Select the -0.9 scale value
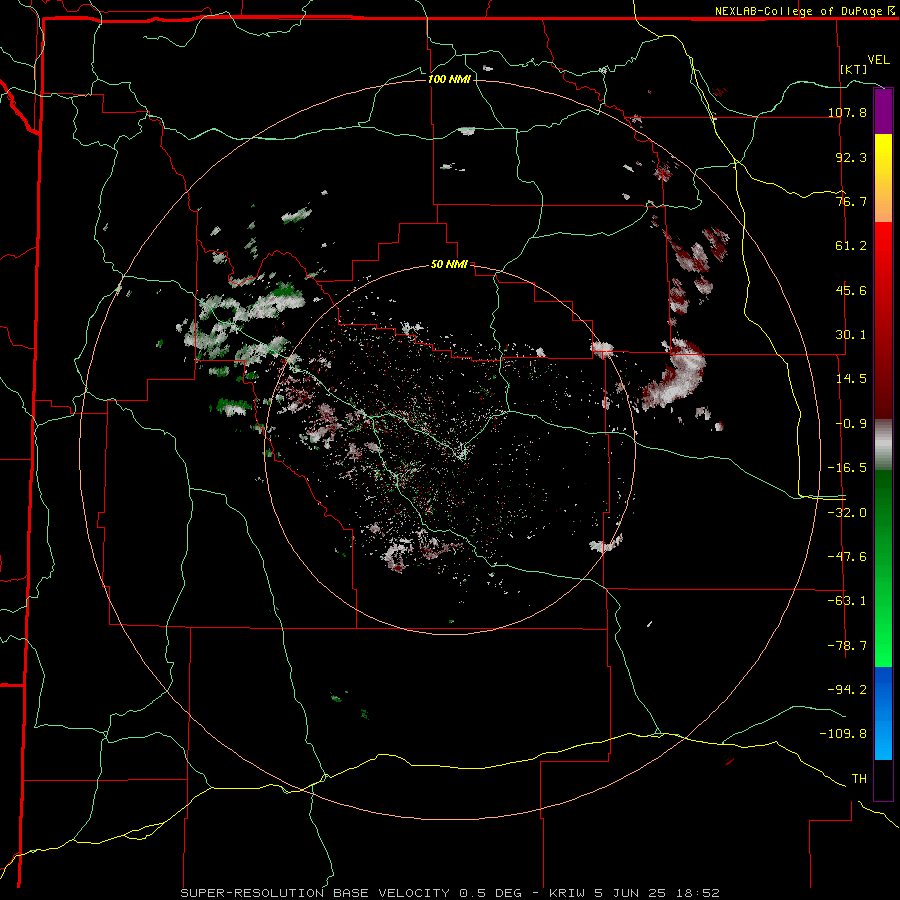 point(851,424)
